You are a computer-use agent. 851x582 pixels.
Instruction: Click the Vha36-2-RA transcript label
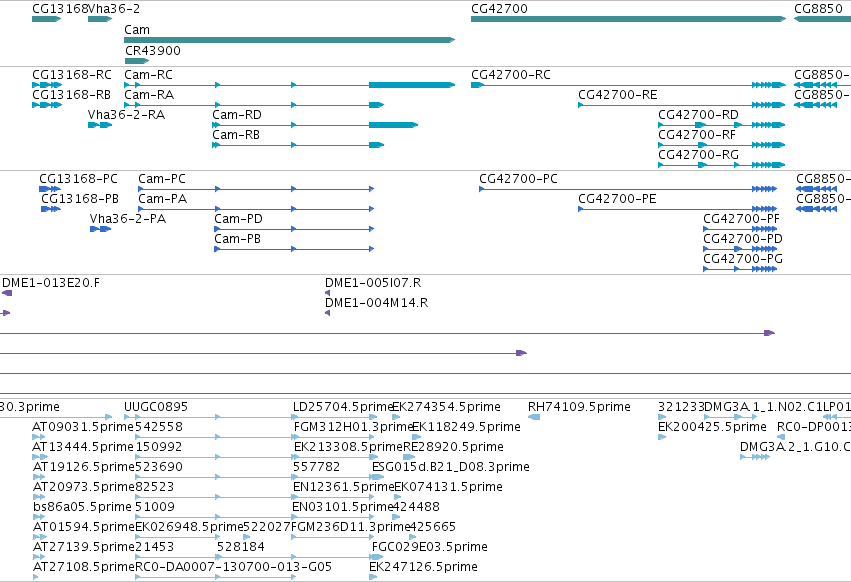coord(126,115)
